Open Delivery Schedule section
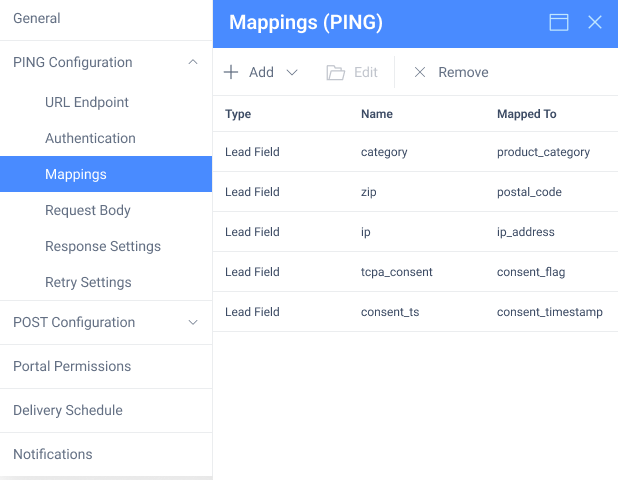618x480 pixels. click(x=106, y=410)
